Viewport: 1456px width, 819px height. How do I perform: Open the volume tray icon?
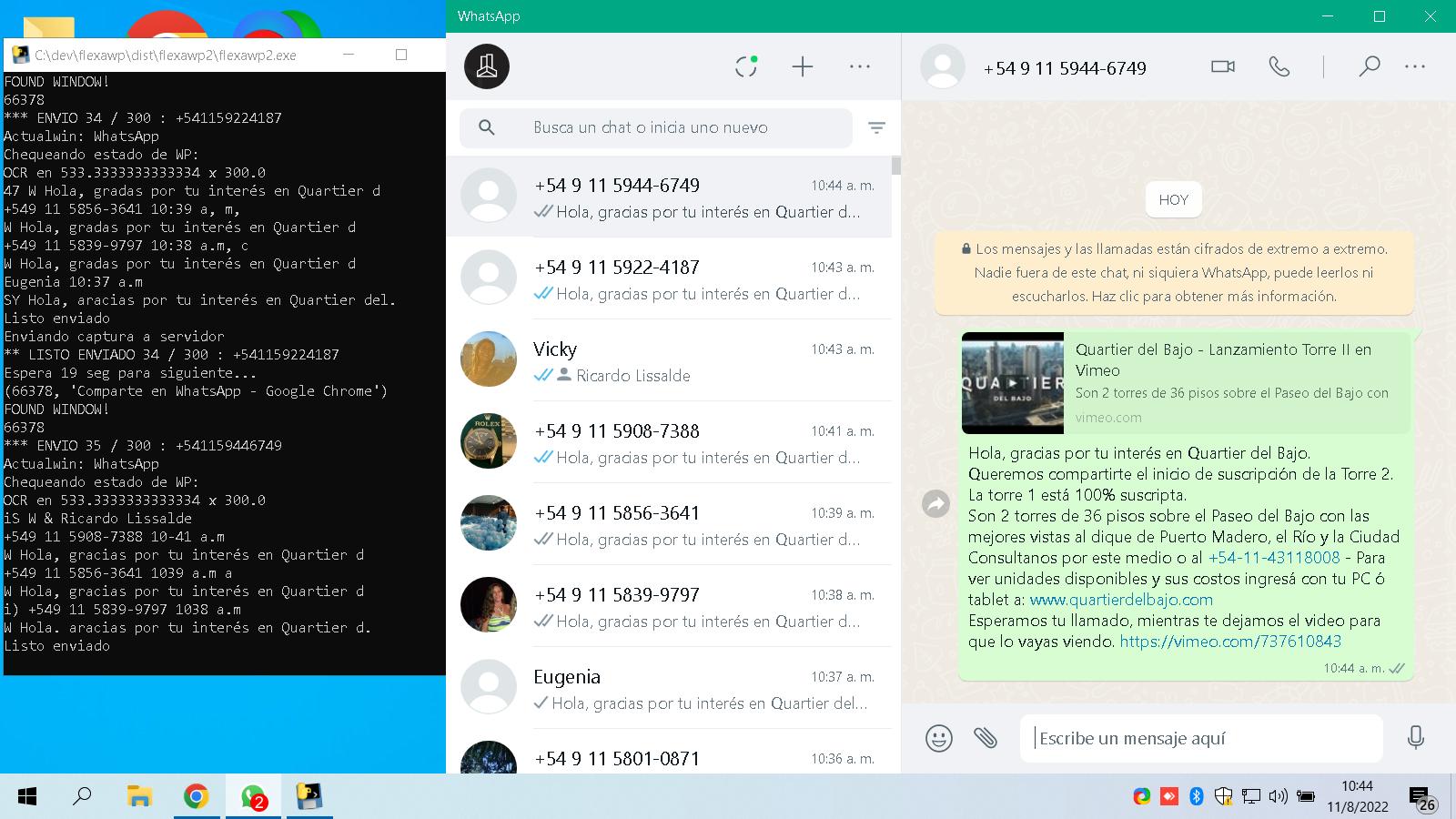[x=1279, y=796]
